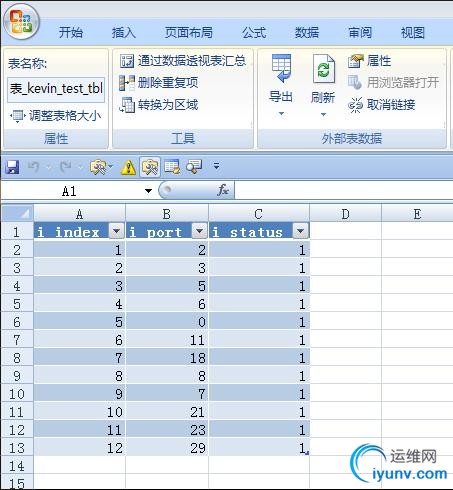This screenshot has height=490, width=453.
Task: Expand the Refresh (刷新) dropdown arrow
Action: tap(323, 114)
